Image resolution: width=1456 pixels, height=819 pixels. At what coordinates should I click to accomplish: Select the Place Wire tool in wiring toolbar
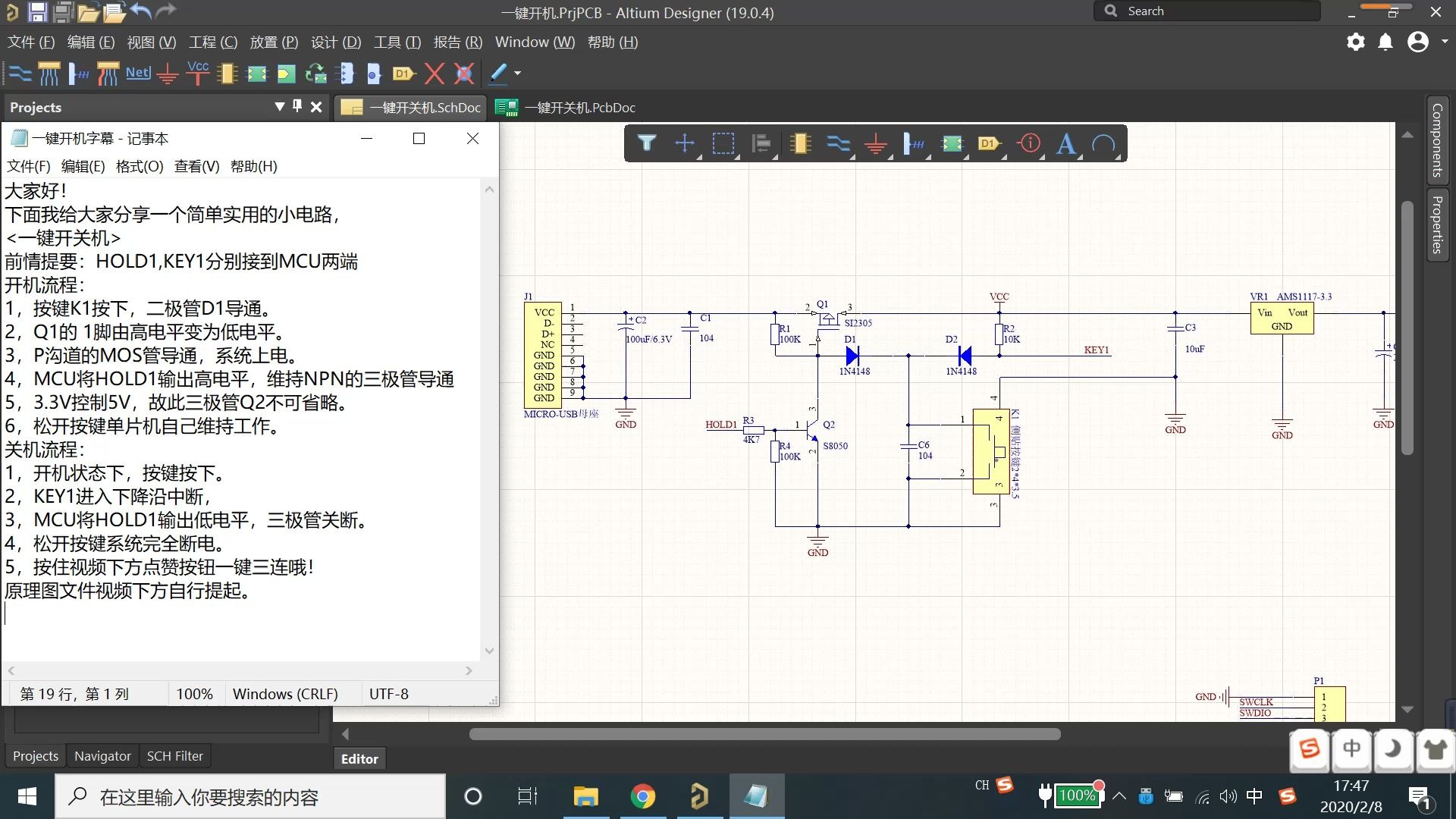[20, 74]
